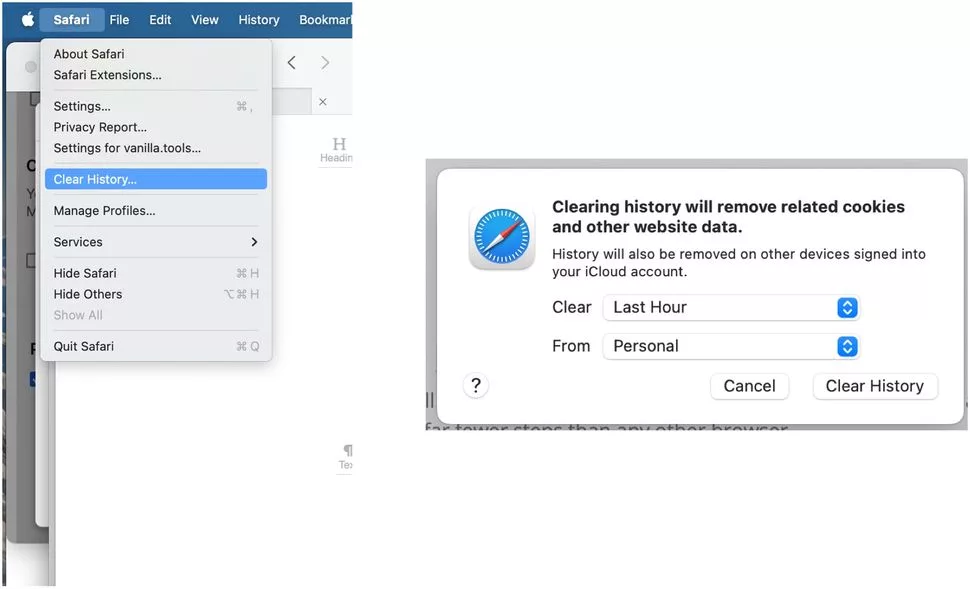Image resolution: width=970 pixels, height=589 pixels.
Task: Go forward with the forward arrow
Action: pos(325,62)
